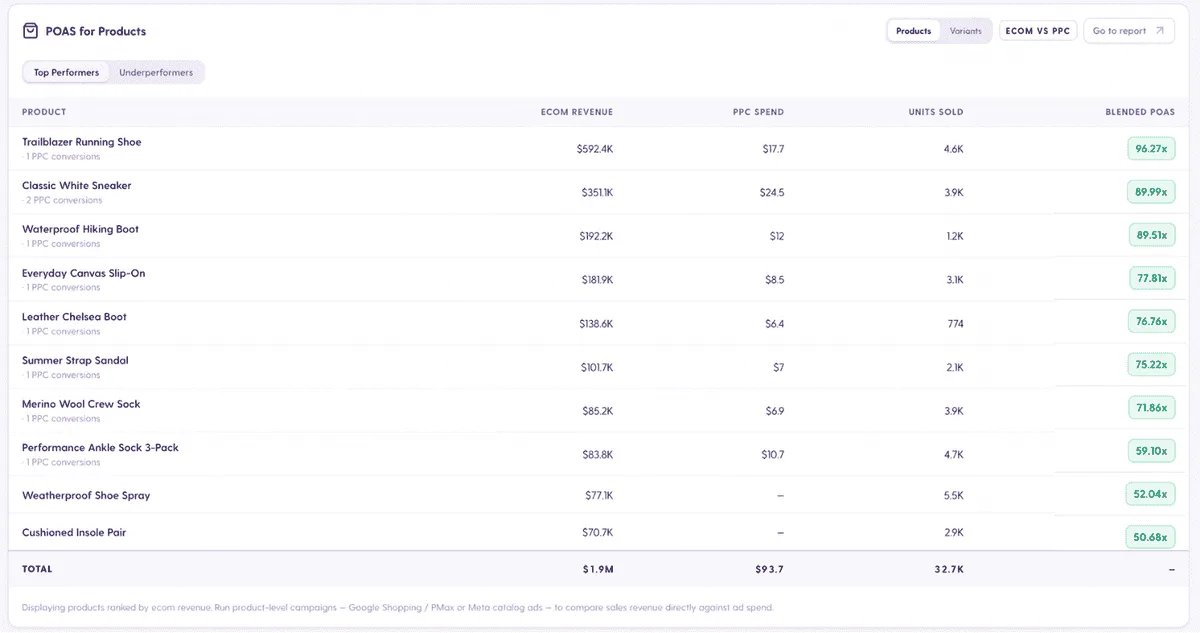Switch to the Underperformers tab
The height and width of the screenshot is (633, 1200).
156,73
